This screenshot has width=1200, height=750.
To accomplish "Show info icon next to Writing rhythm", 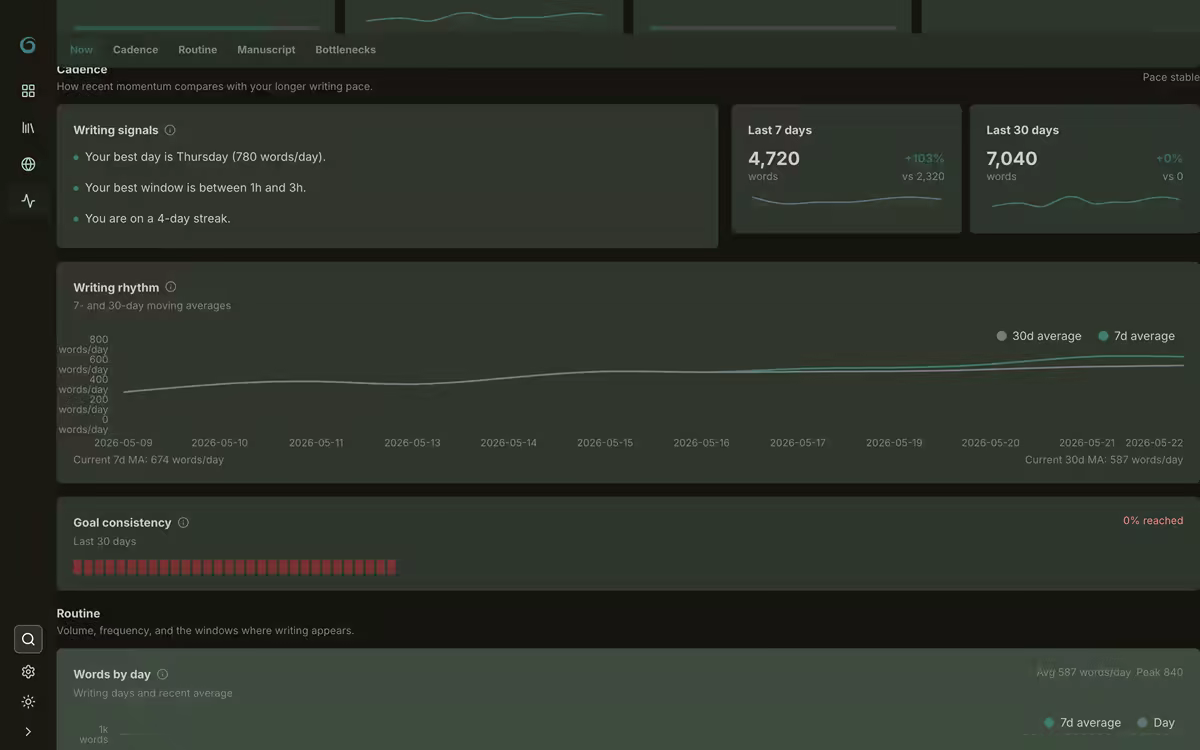I will coord(171,287).
